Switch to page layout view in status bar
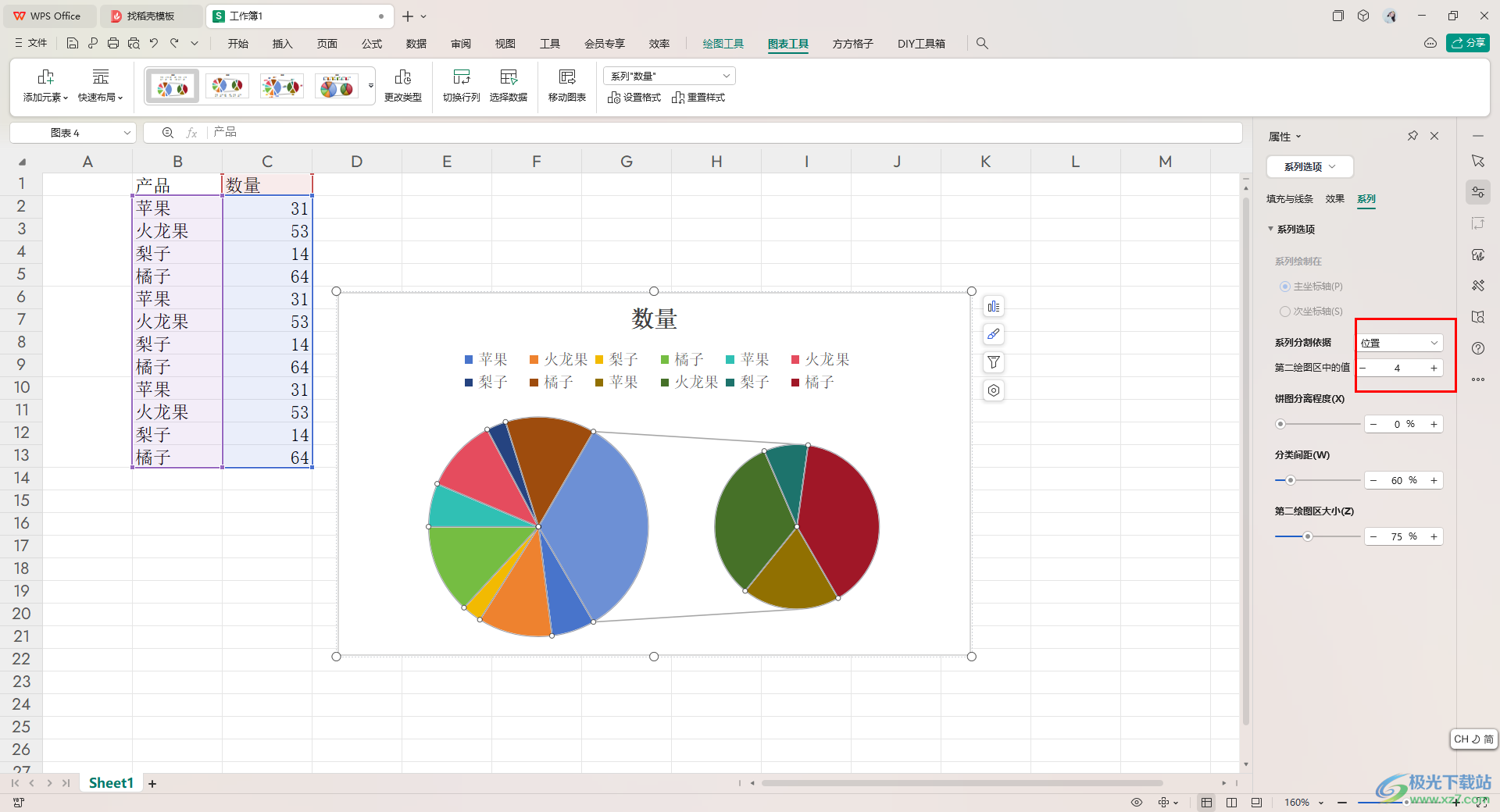The image size is (1500, 812). (x=1232, y=803)
